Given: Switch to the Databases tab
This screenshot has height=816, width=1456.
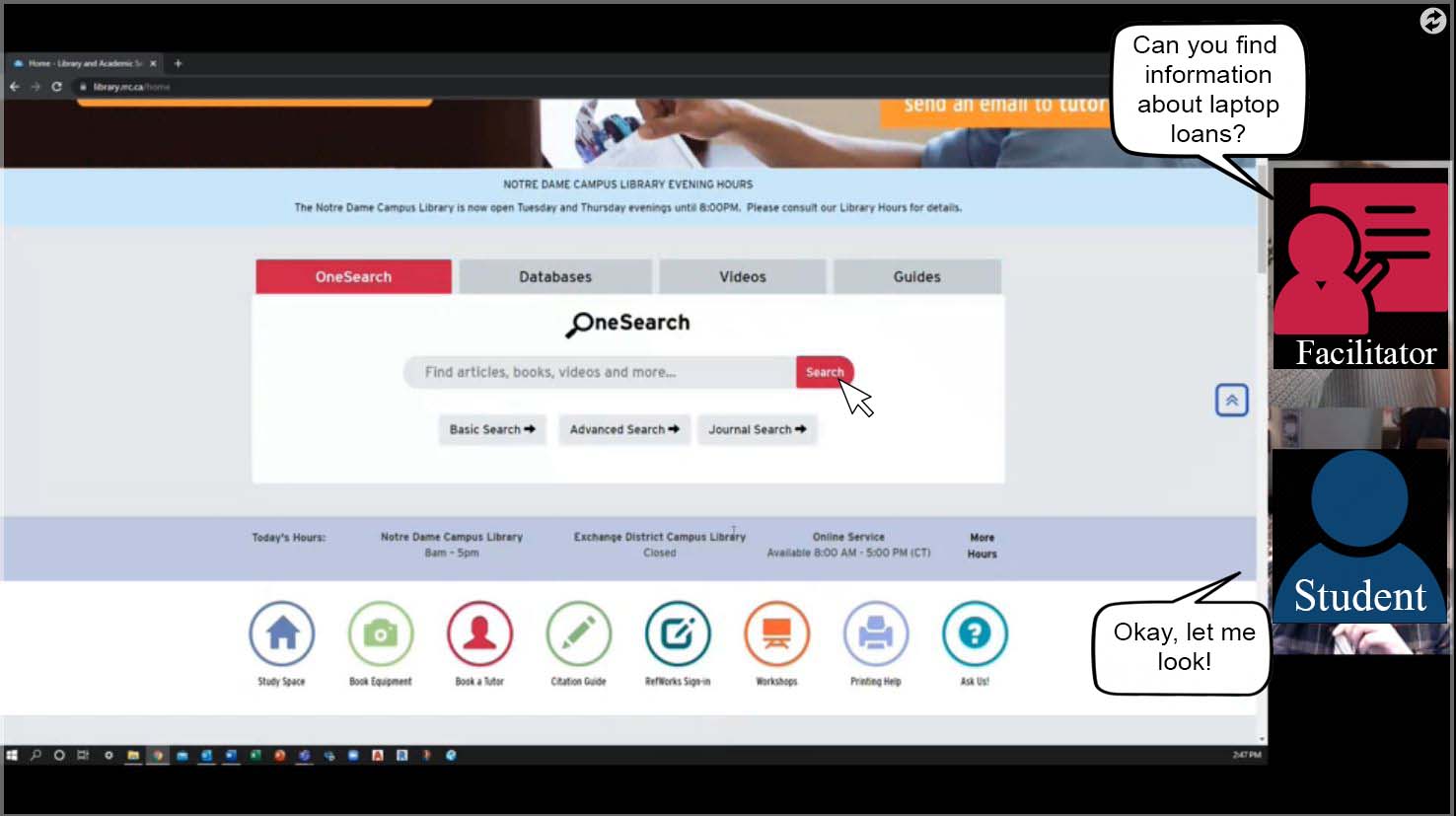Looking at the screenshot, I should pyautogui.click(x=555, y=277).
